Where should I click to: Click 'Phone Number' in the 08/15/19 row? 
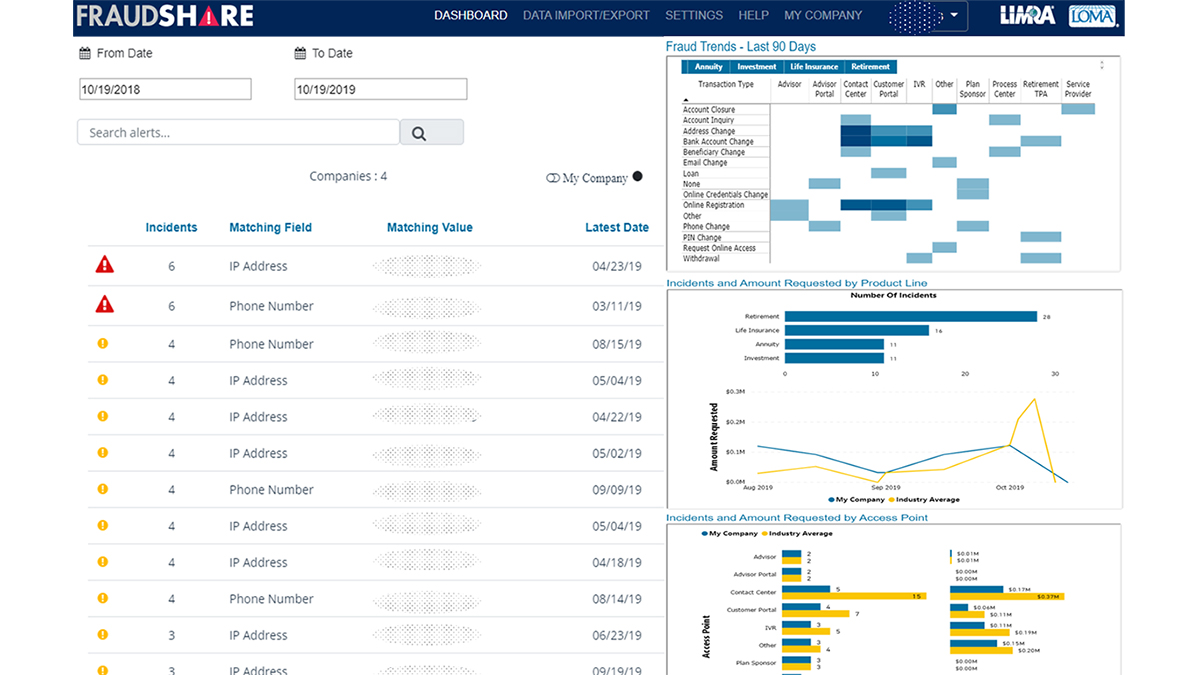[271, 344]
